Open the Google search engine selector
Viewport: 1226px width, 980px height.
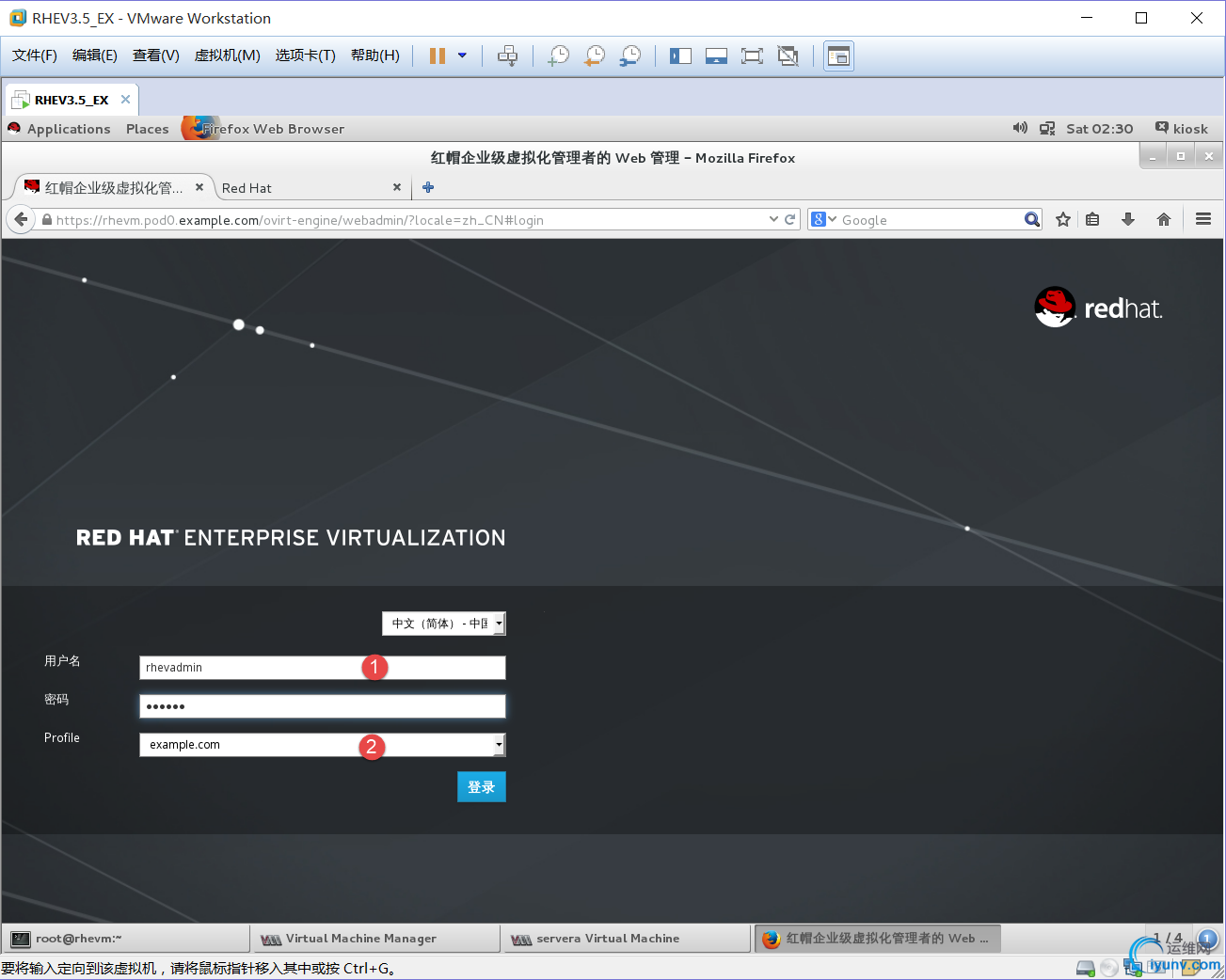823,219
